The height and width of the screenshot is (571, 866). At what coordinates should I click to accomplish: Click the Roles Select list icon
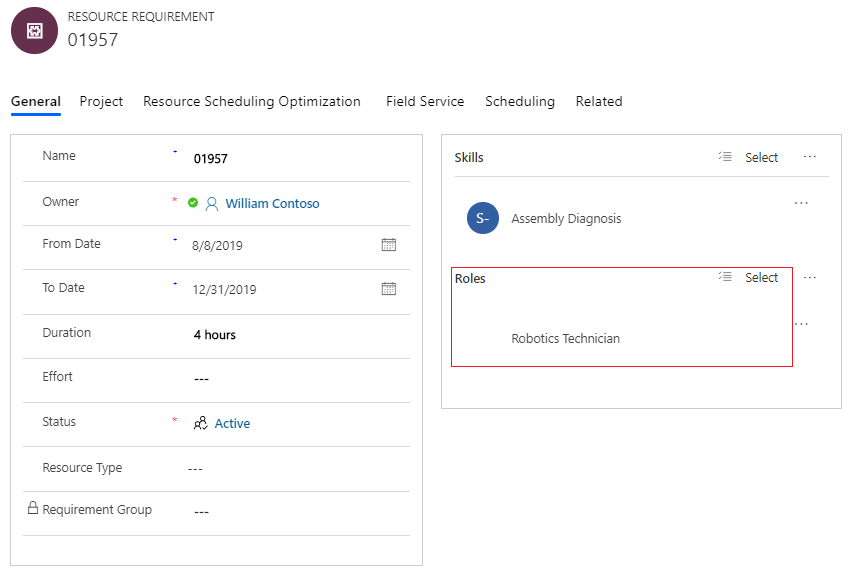pyautogui.click(x=725, y=277)
